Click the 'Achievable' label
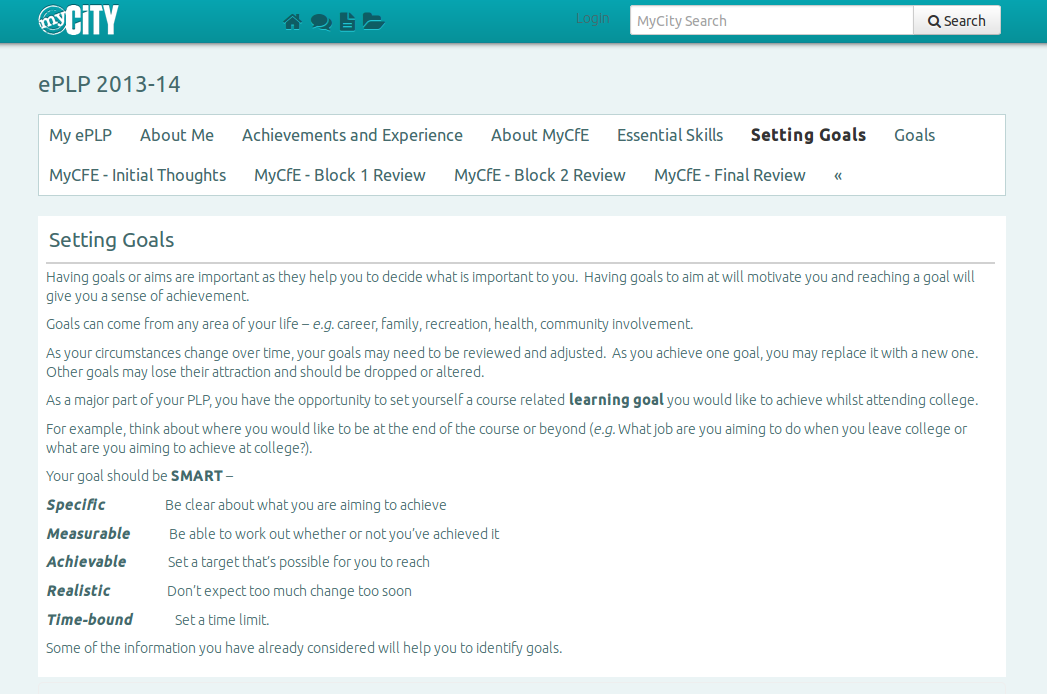Image resolution: width=1047 pixels, height=694 pixels. click(x=86, y=562)
